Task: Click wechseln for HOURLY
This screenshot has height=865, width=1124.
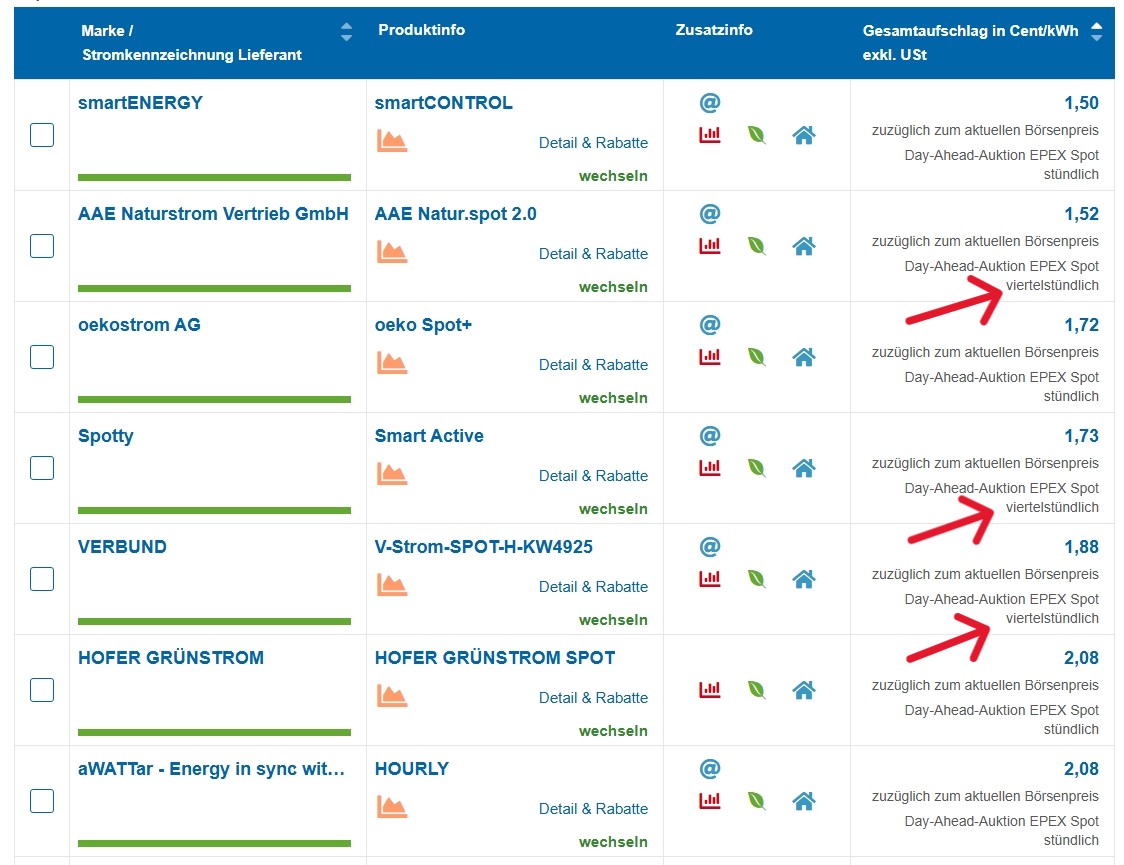Action: [x=613, y=843]
